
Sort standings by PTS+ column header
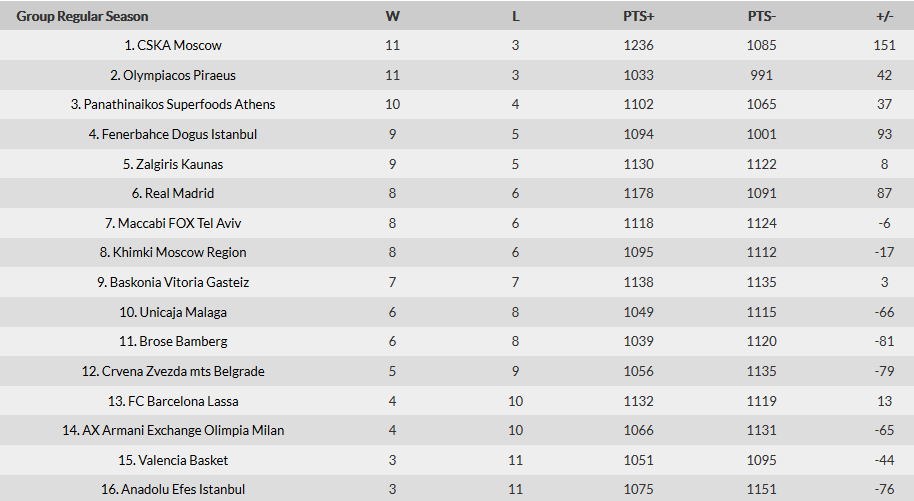[638, 16]
